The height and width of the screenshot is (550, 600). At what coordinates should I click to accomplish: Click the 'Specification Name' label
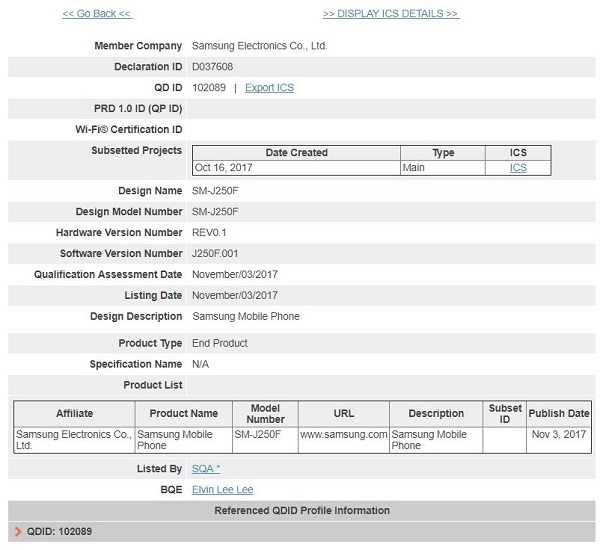(x=136, y=364)
